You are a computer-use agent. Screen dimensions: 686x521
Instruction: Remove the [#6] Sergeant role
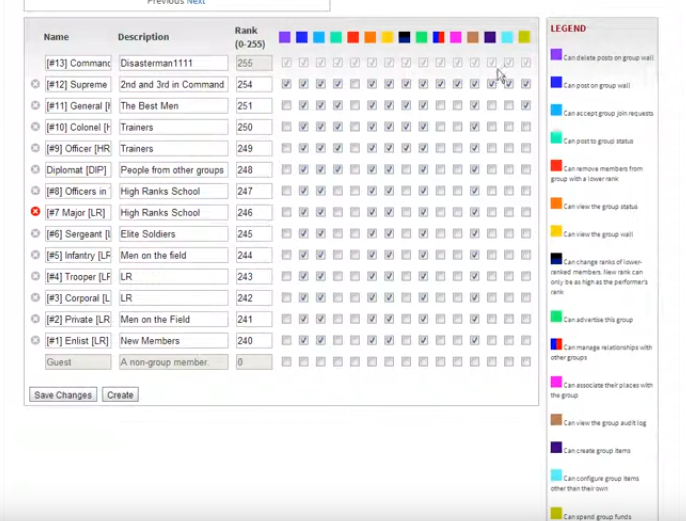coord(36,233)
